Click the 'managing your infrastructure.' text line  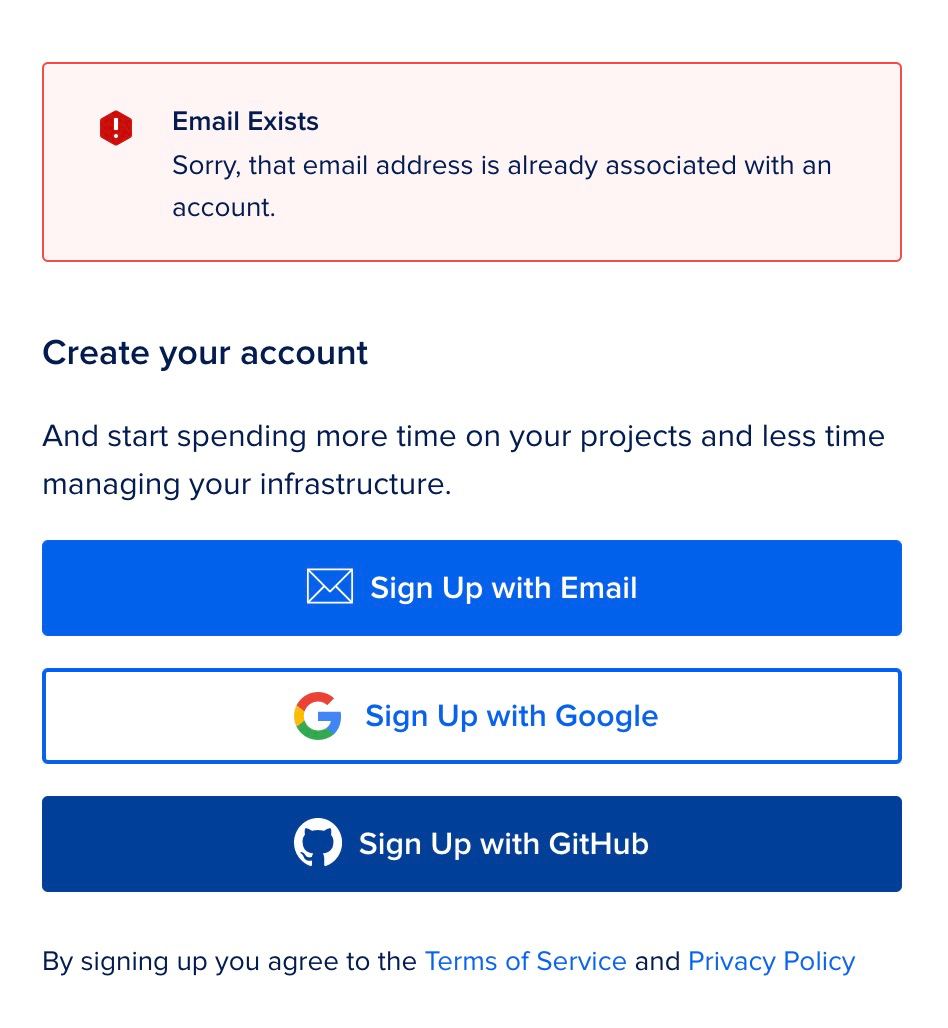click(x=247, y=484)
